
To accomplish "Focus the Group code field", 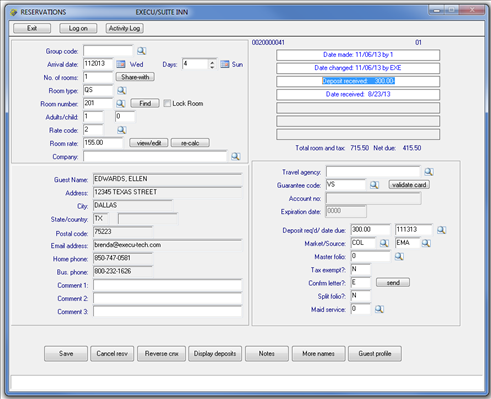I will click(x=108, y=51).
